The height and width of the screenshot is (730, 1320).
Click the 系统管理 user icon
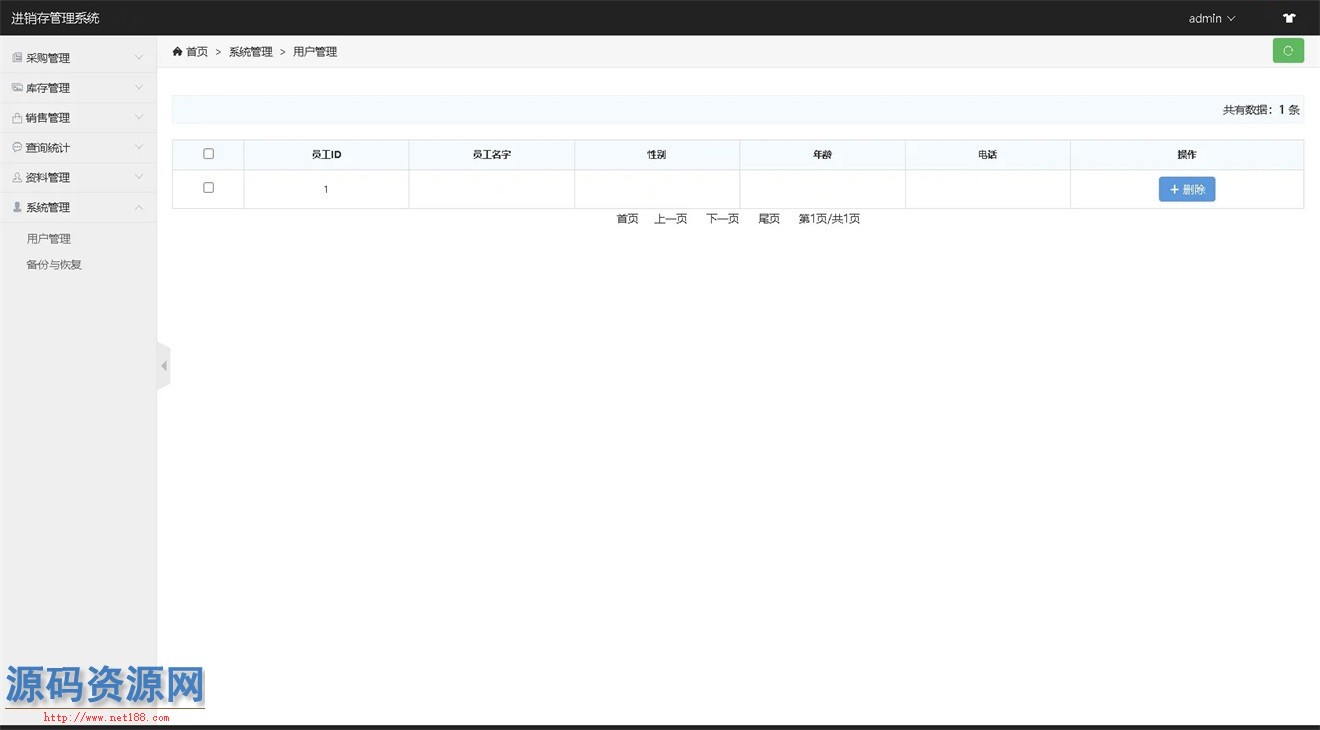(17, 208)
